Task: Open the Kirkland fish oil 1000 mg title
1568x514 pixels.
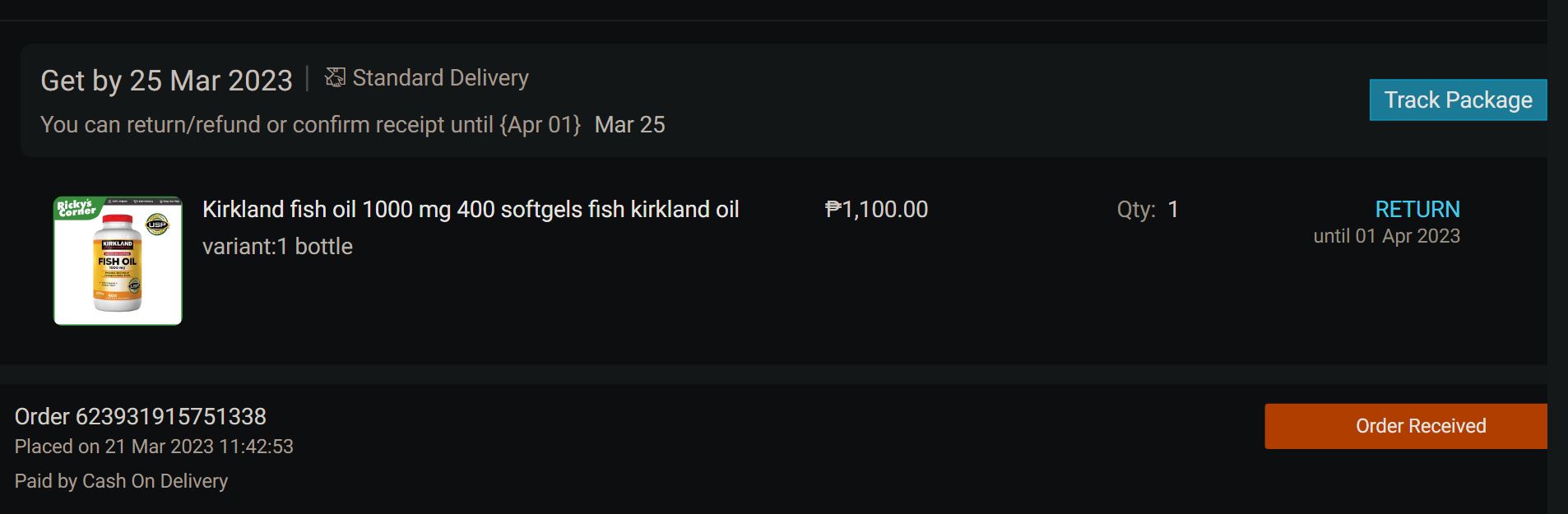Action: coord(471,210)
